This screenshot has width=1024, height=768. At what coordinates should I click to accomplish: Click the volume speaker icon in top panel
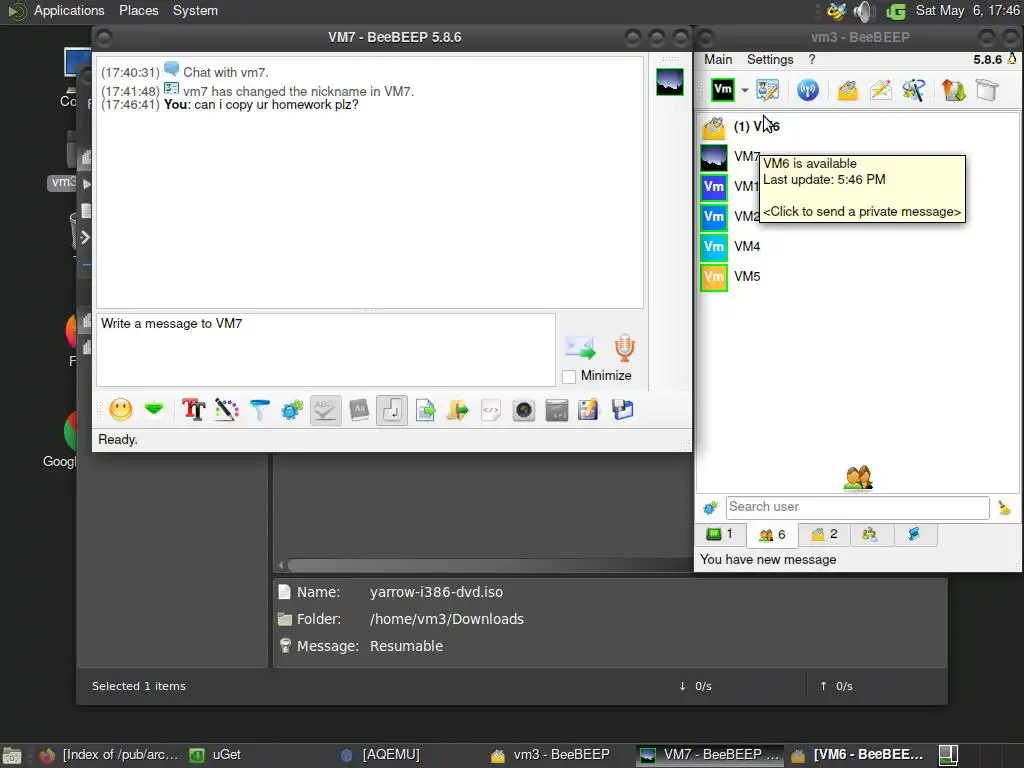coord(863,11)
